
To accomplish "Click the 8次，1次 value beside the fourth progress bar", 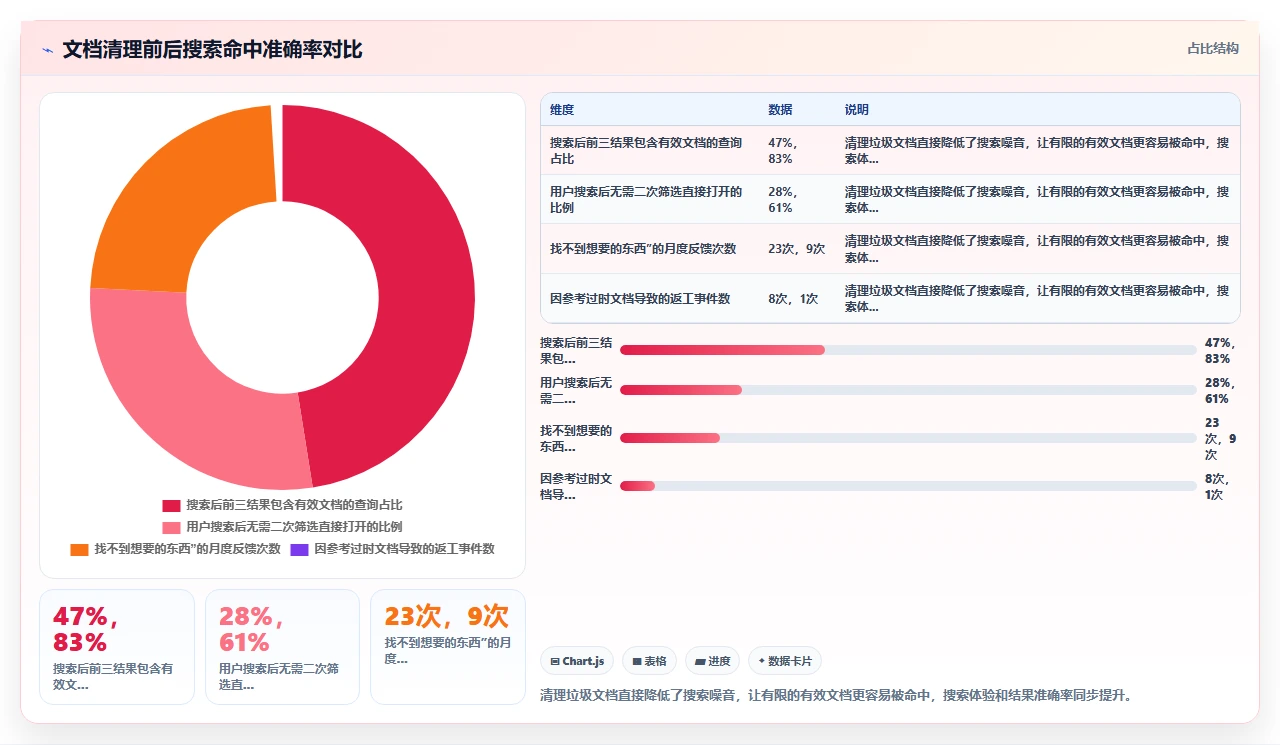I will pos(1218,486).
